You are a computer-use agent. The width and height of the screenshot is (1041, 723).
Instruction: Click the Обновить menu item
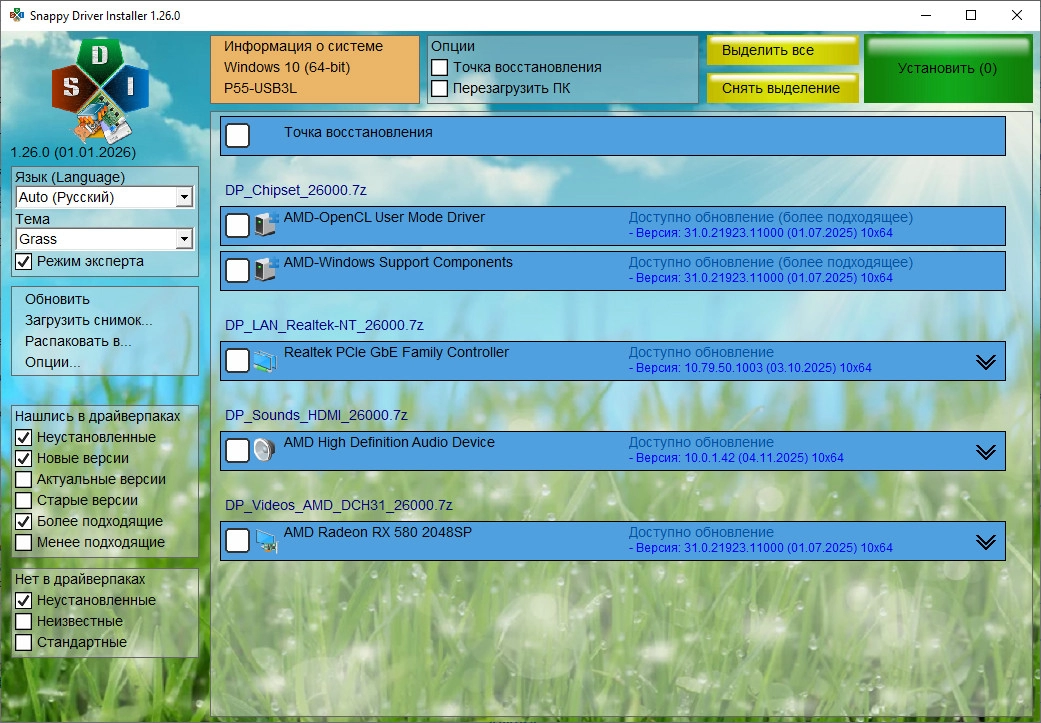click(x=57, y=299)
